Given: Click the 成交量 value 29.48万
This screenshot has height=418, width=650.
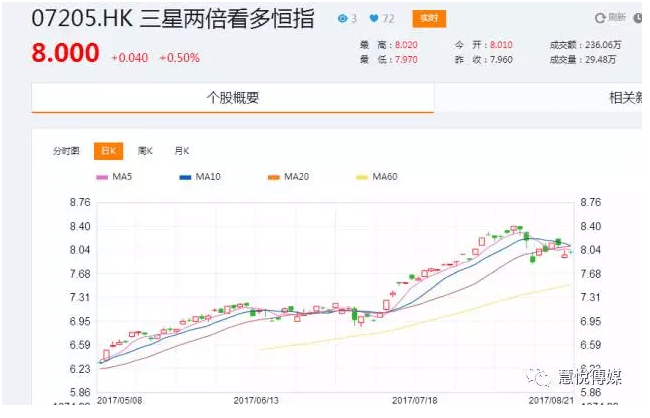Looking at the screenshot, I should tap(601, 60).
